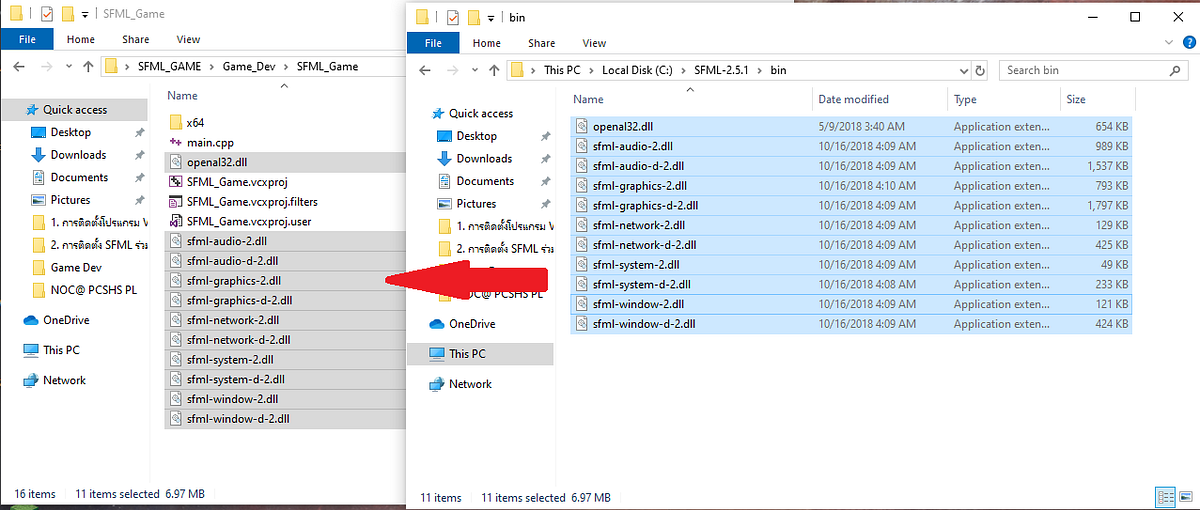1200x510 pixels.
Task: Select sfml-system-d-2.dll in bin window
Action: click(852, 284)
